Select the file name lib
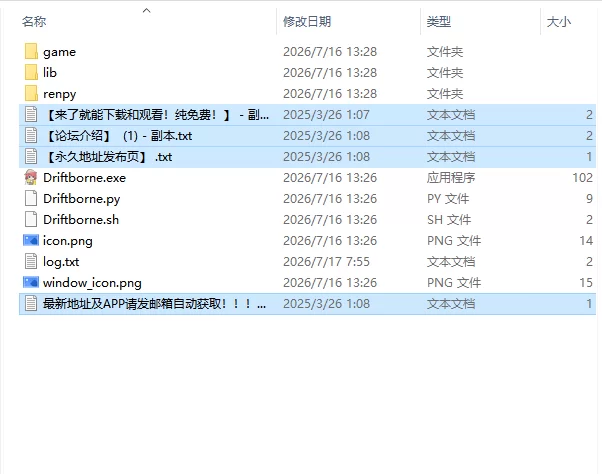 tap(50, 73)
